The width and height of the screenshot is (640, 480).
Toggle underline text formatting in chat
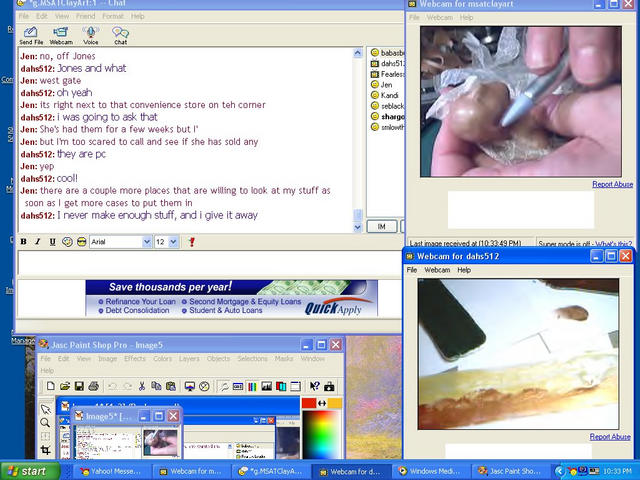pos(52,242)
